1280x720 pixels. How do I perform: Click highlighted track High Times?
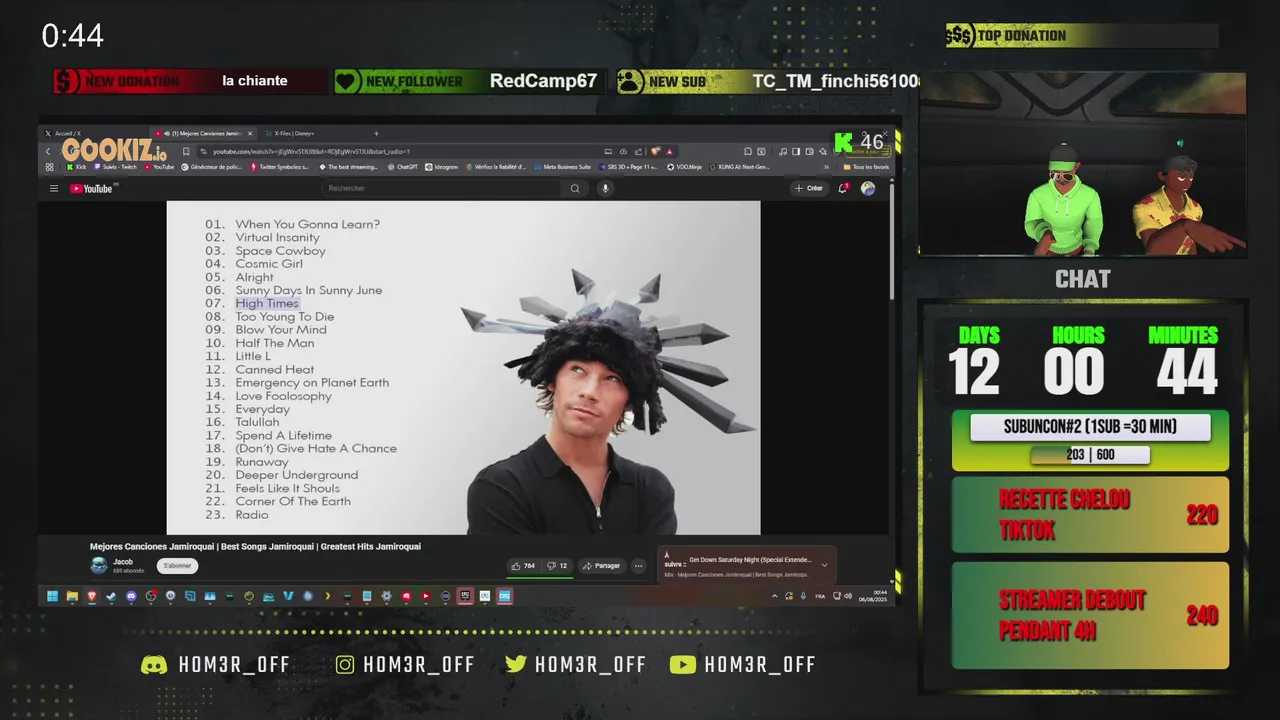click(267, 303)
